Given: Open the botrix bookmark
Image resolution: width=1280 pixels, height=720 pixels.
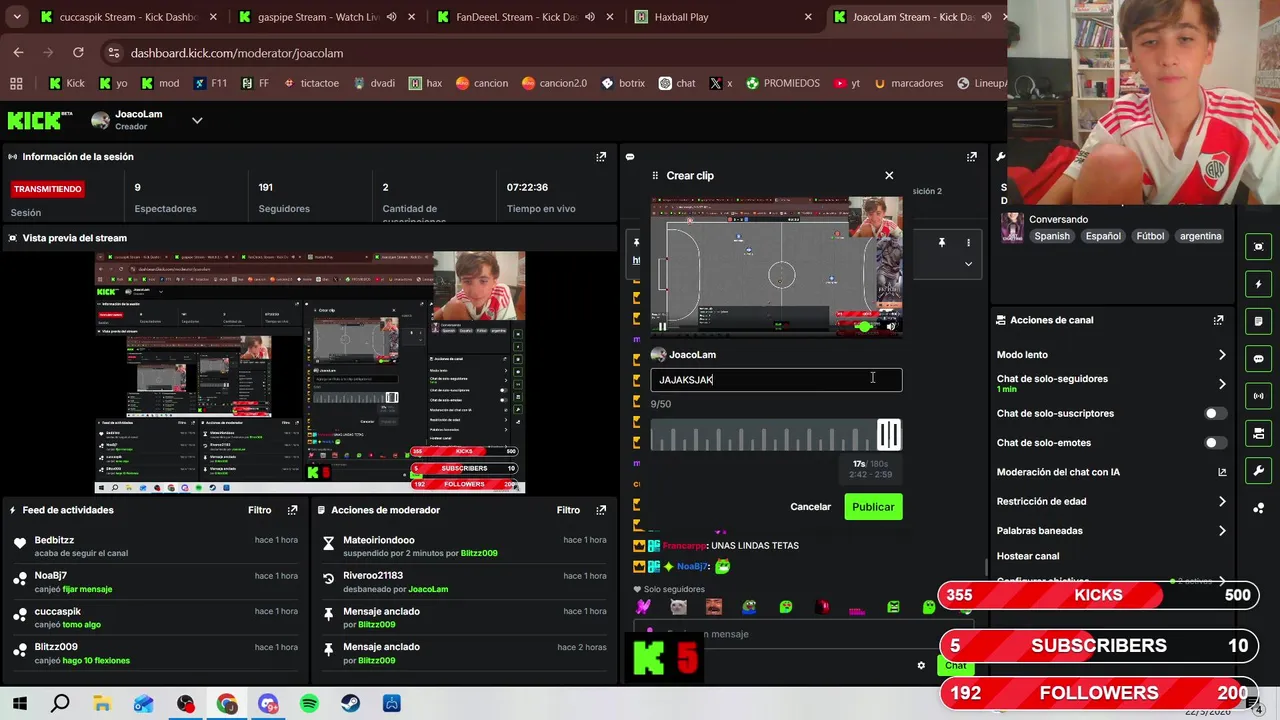Looking at the screenshot, I should pos(622,83).
